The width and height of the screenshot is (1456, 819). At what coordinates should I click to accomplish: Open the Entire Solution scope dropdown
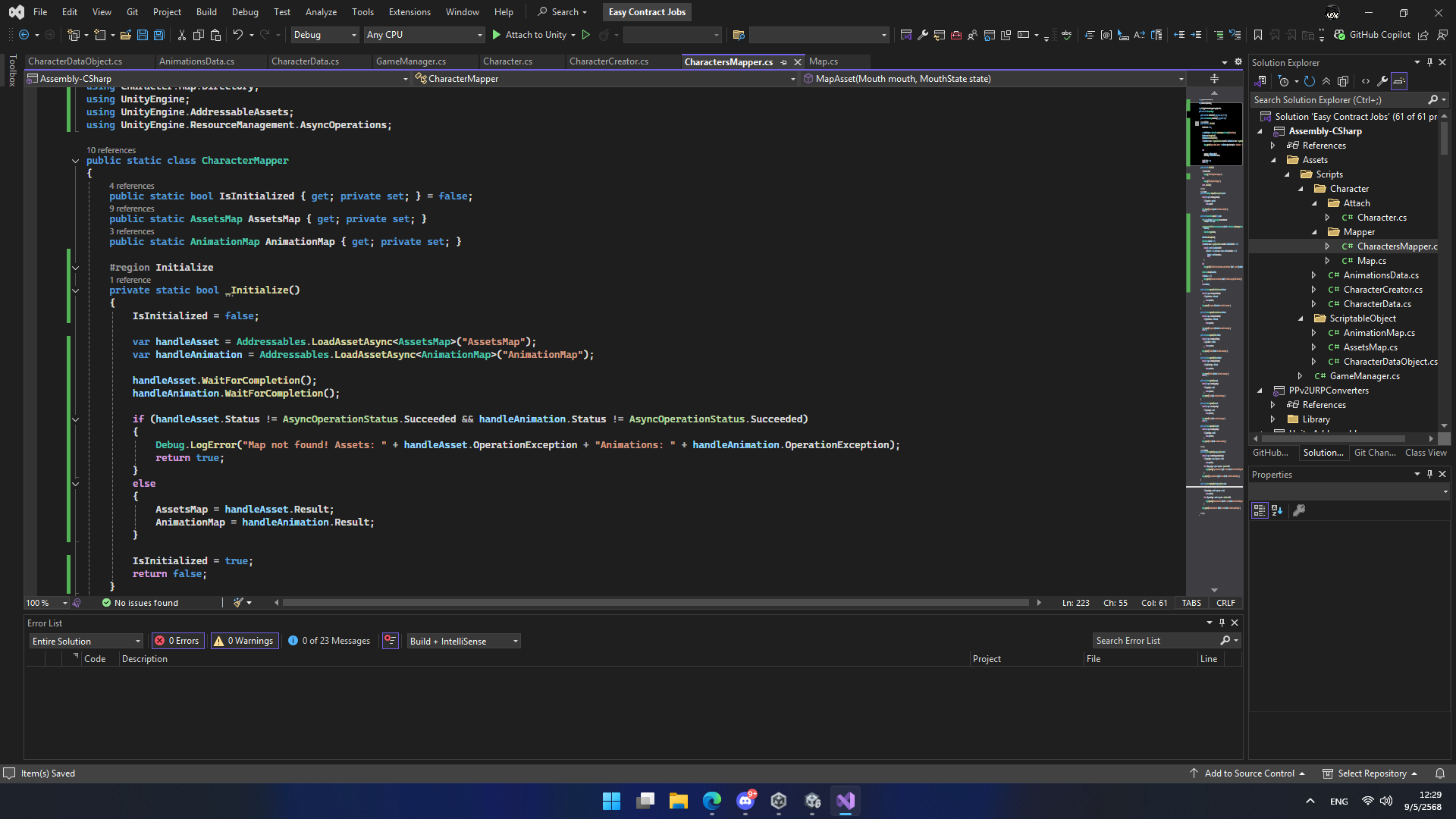[86, 641]
